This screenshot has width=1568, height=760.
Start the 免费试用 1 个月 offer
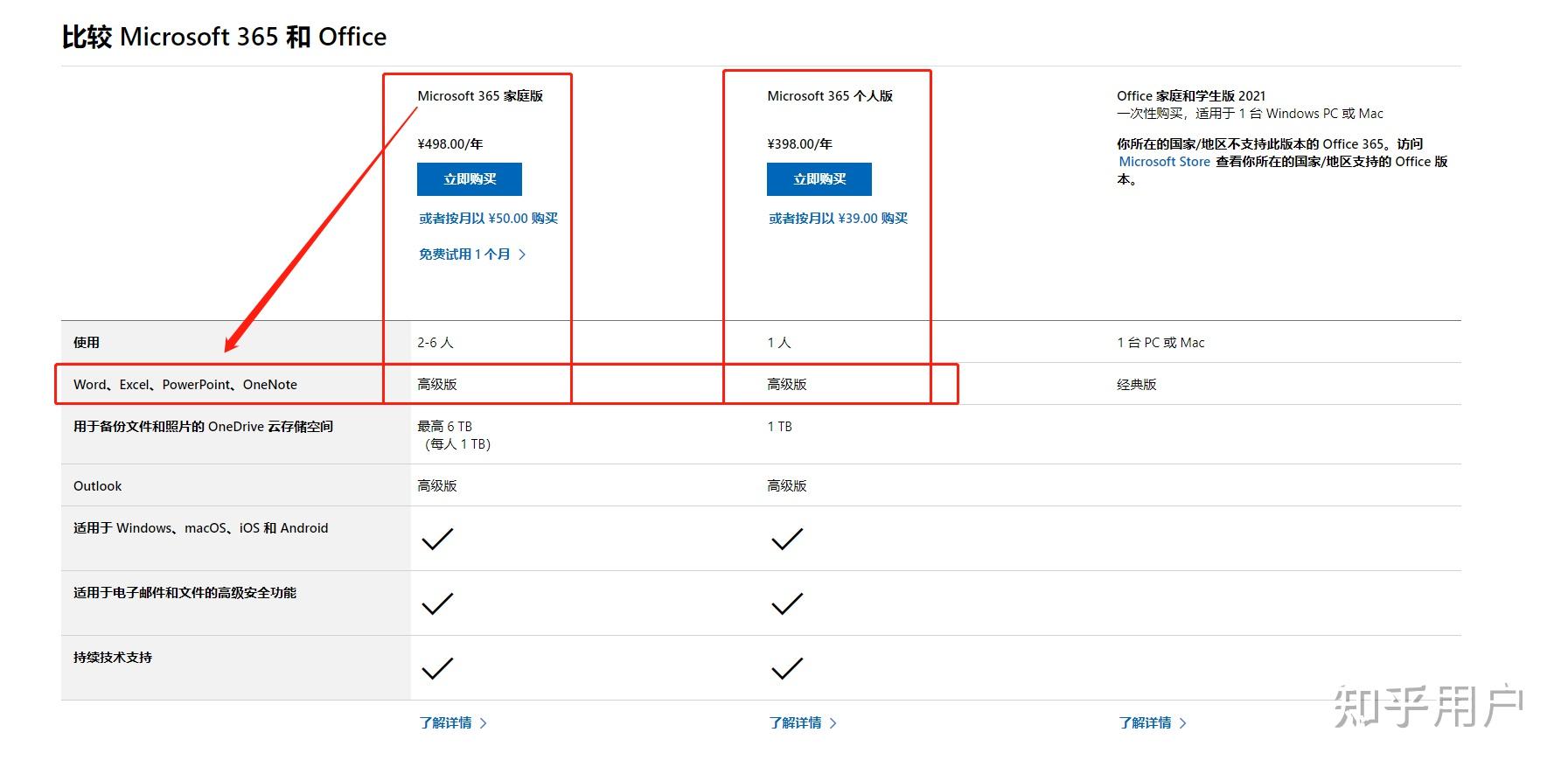(x=472, y=254)
